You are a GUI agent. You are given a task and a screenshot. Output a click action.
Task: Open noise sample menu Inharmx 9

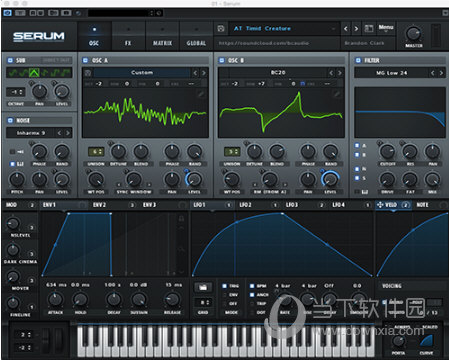[x=31, y=133]
